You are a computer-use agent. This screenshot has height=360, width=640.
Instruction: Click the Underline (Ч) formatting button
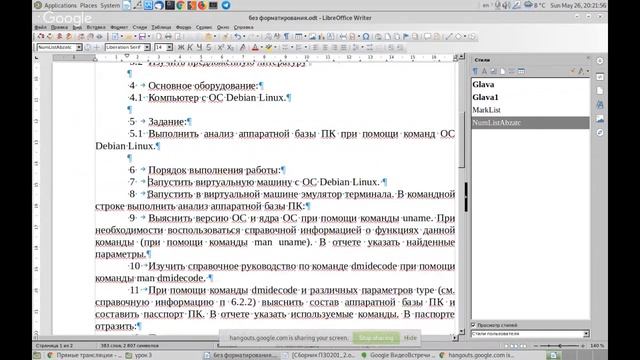coord(200,47)
